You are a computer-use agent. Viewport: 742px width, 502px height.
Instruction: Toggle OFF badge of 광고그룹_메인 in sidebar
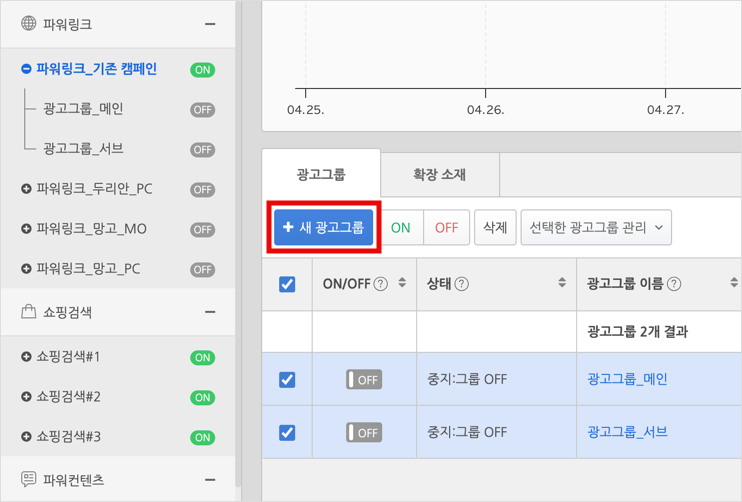tap(203, 110)
